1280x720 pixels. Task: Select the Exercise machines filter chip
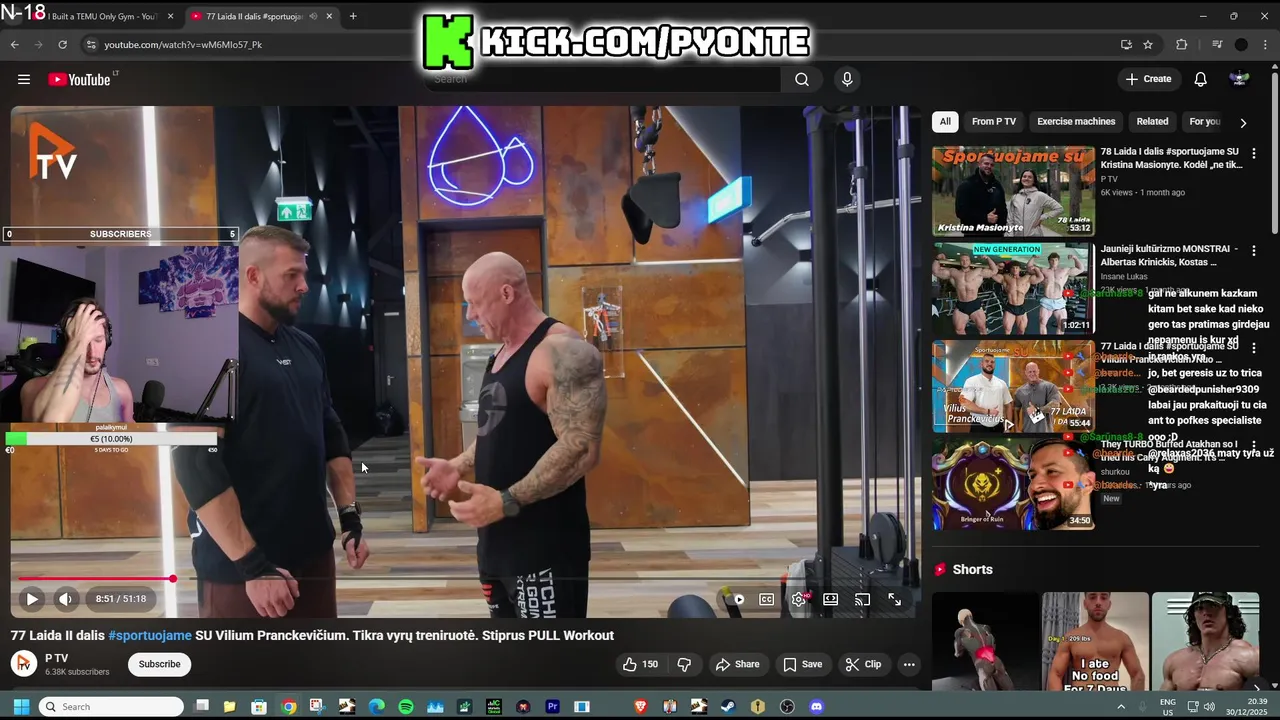pos(1076,121)
